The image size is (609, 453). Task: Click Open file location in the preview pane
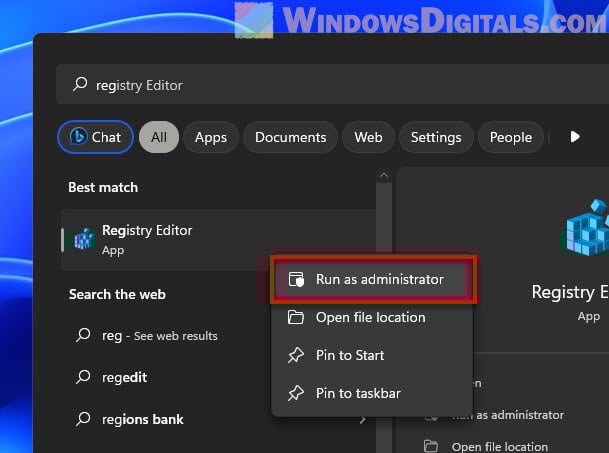pyautogui.click(x=500, y=447)
